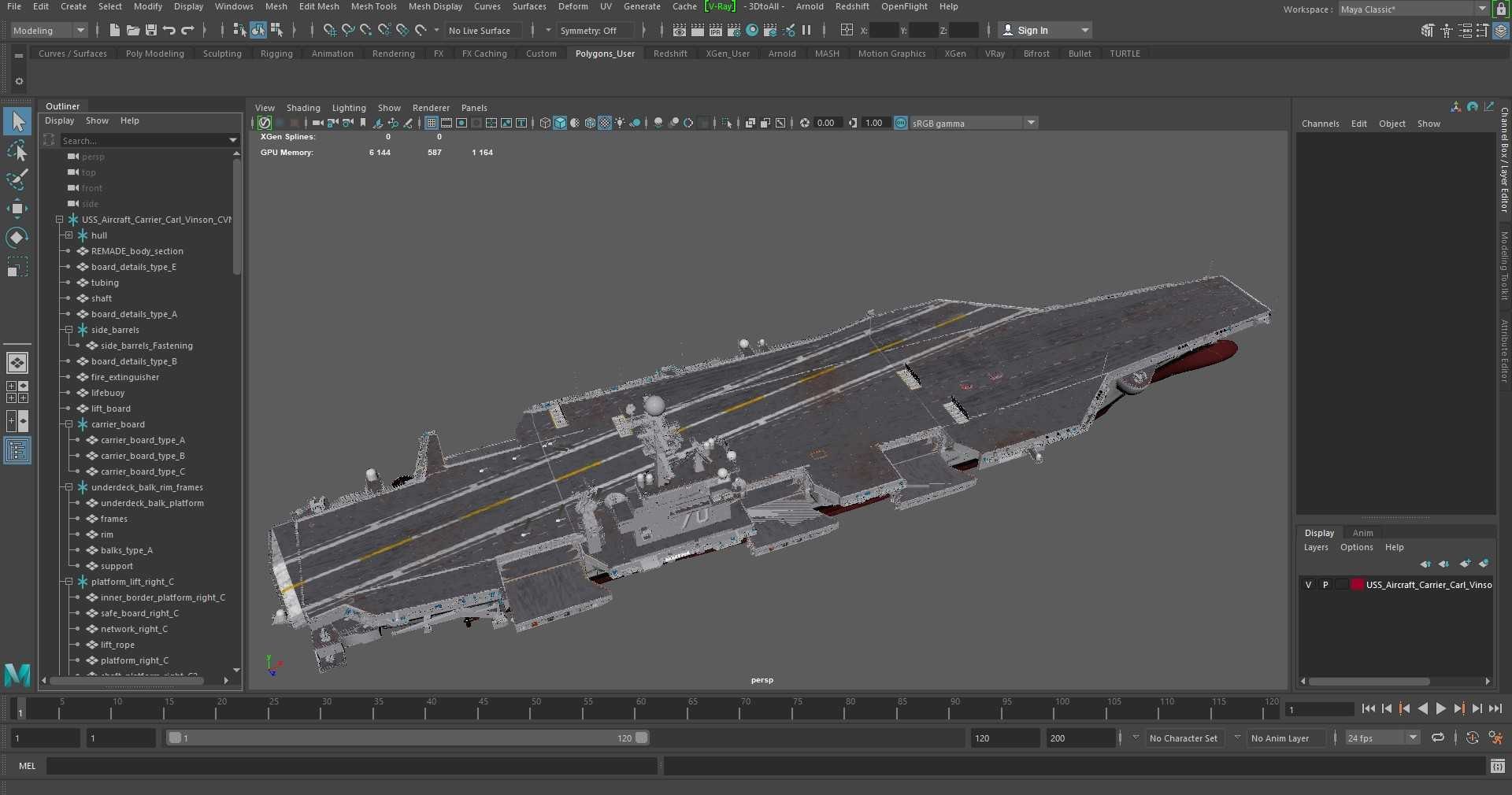Switch to the Sculpting shelf tab
Screen dimensions: 1512x795
click(222, 54)
